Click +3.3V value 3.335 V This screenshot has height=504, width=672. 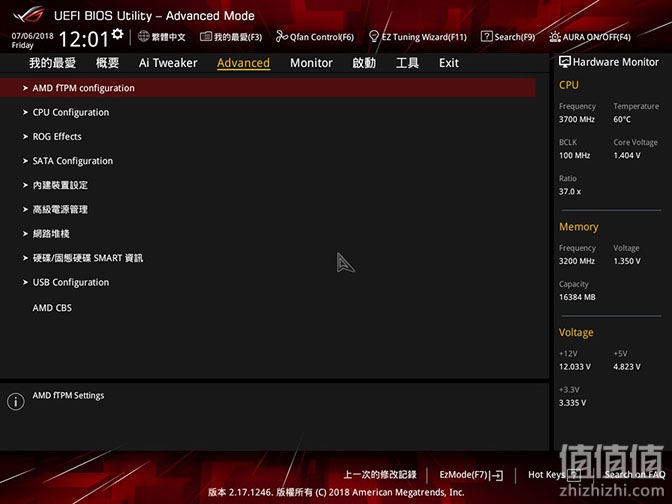click(572, 403)
